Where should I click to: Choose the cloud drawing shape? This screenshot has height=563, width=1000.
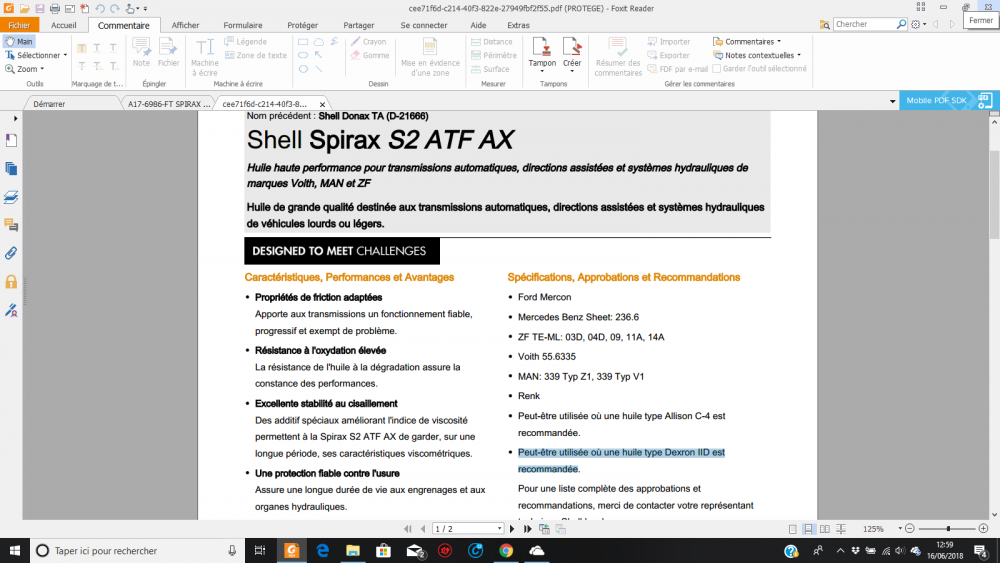coord(318,41)
